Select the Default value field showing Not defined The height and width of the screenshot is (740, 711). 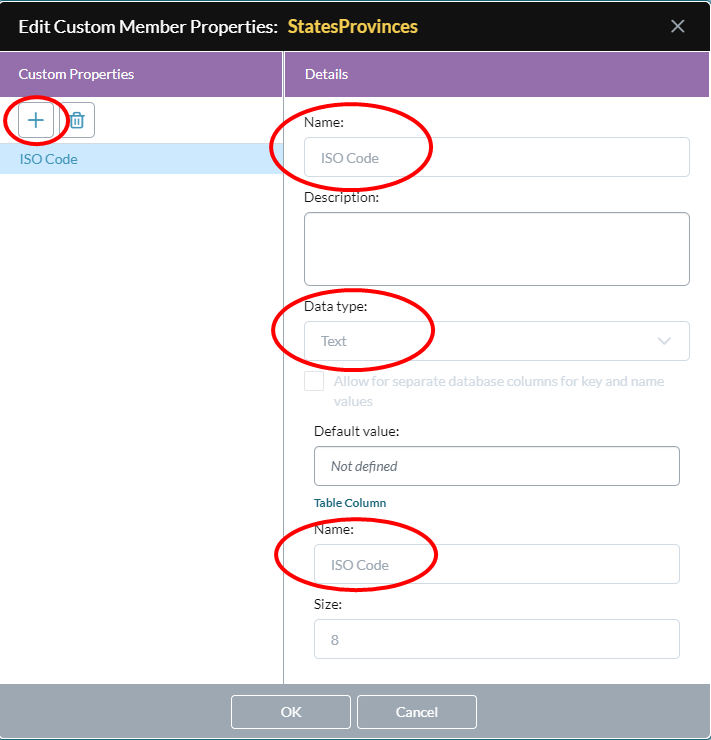497,466
